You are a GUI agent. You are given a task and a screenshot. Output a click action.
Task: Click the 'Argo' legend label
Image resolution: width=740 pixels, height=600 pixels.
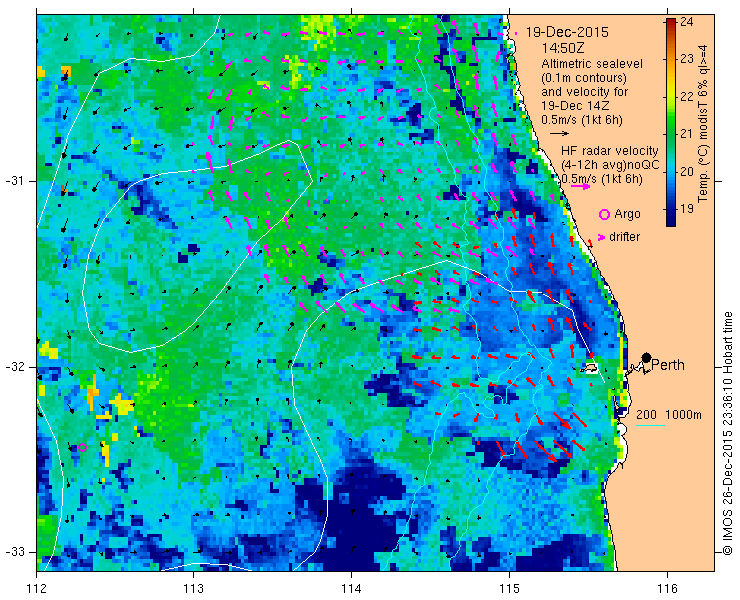tap(627, 214)
